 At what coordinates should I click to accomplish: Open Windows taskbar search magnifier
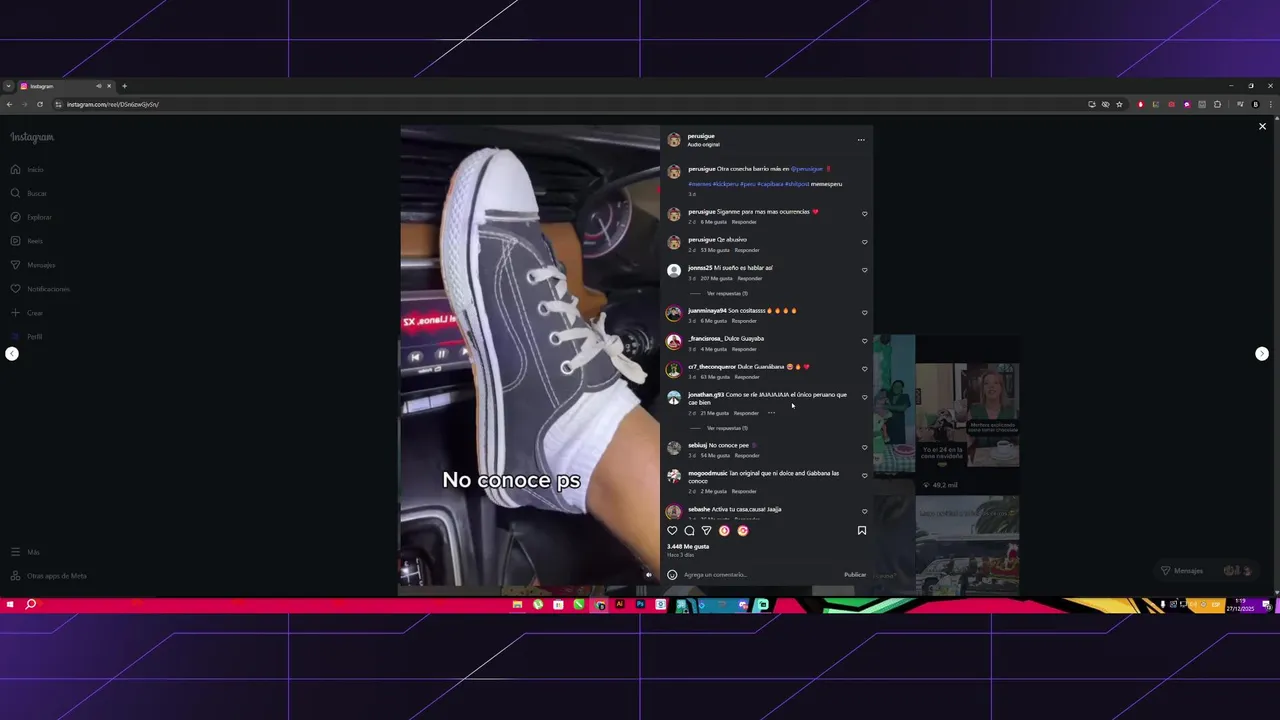pyautogui.click(x=30, y=604)
